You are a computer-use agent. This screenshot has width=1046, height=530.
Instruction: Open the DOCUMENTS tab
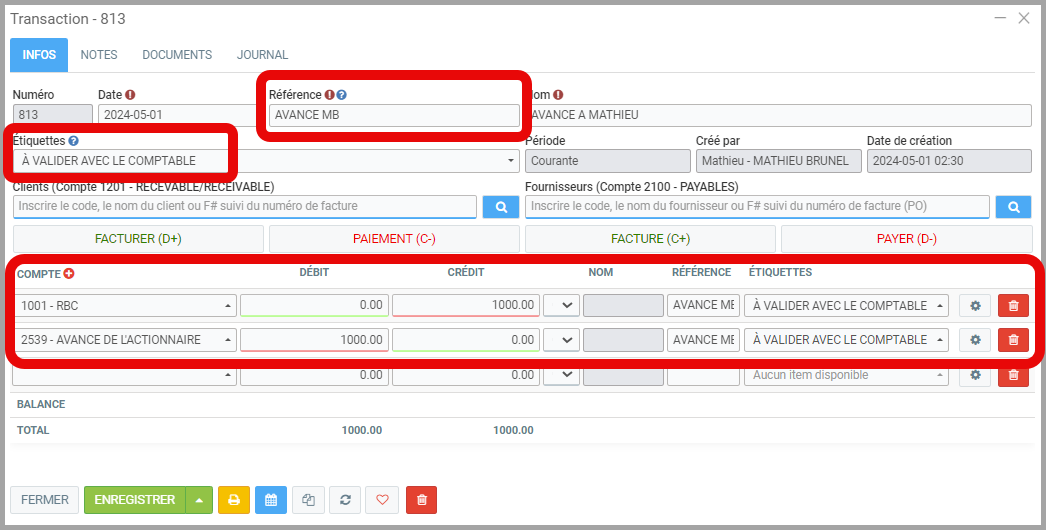coord(177,55)
